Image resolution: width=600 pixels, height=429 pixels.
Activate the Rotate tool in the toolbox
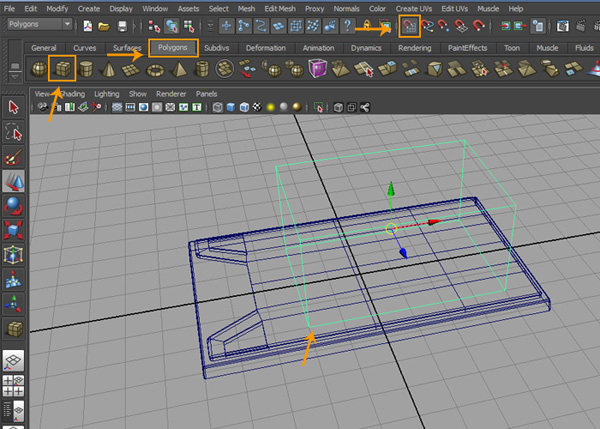pyautogui.click(x=14, y=206)
